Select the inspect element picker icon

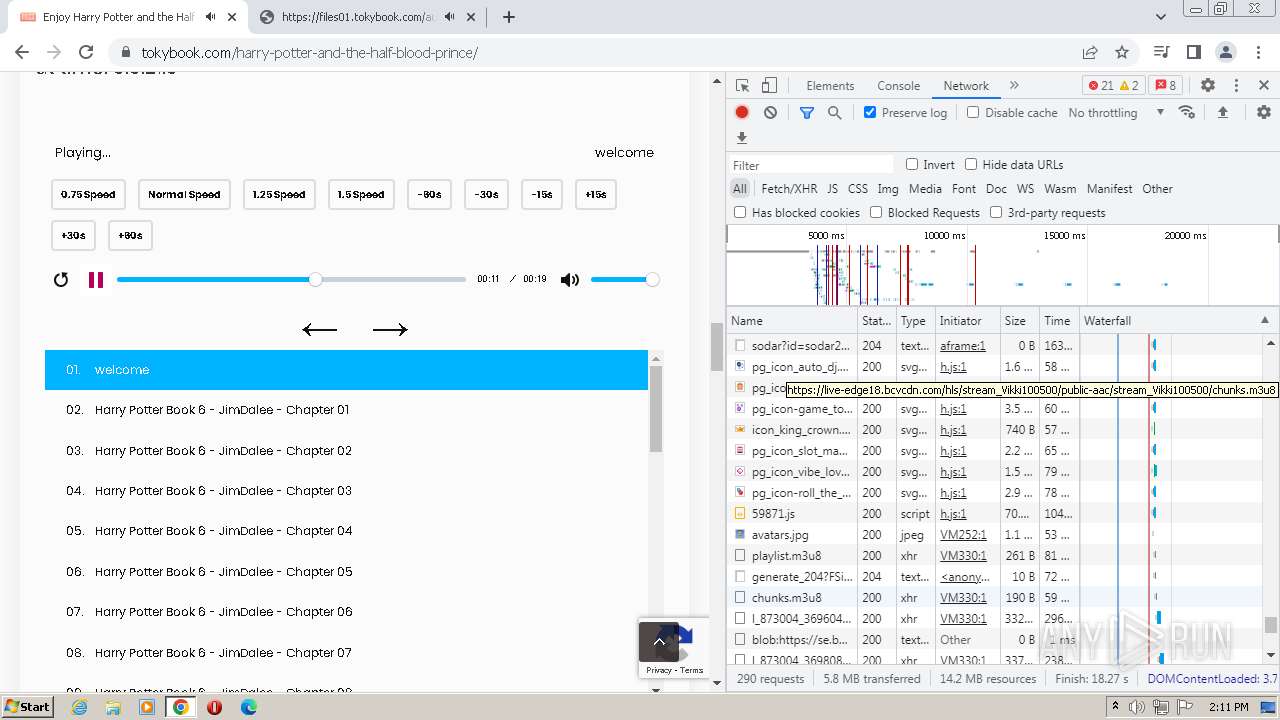click(742, 86)
